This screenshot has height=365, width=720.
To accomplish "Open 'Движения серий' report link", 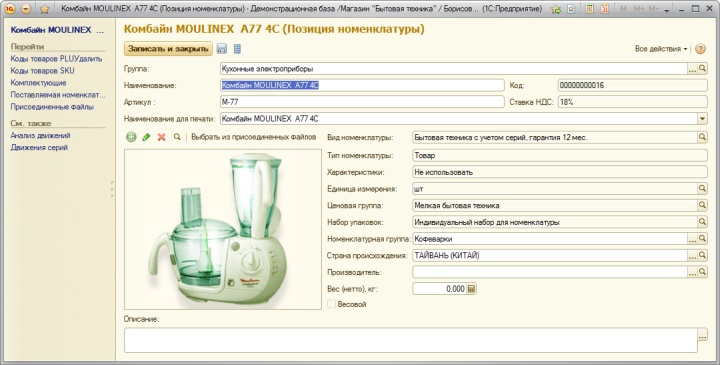I will (39, 147).
